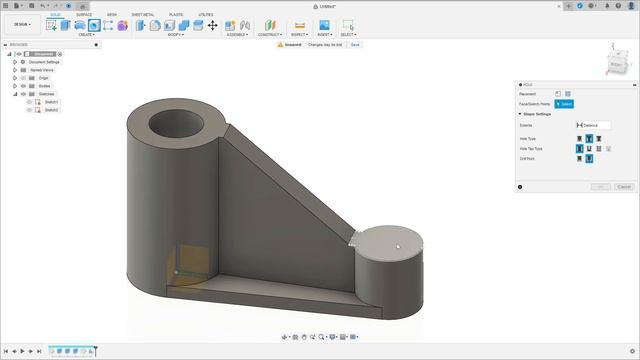
Task: Show Sketch1 using its eye icon
Action: 29,102
